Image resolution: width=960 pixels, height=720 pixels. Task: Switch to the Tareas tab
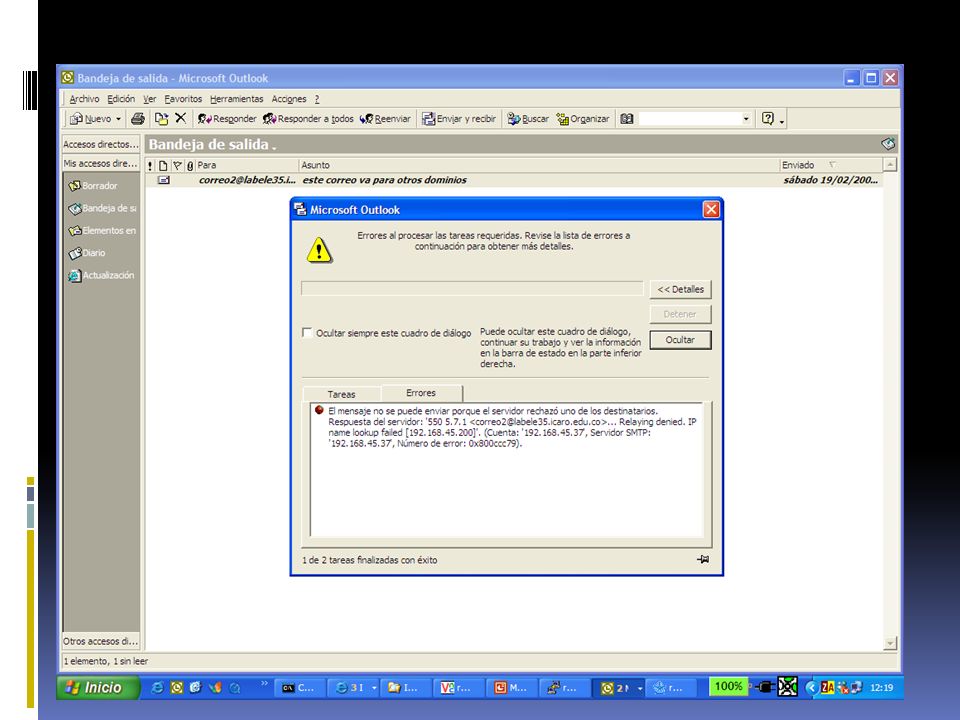[341, 394]
